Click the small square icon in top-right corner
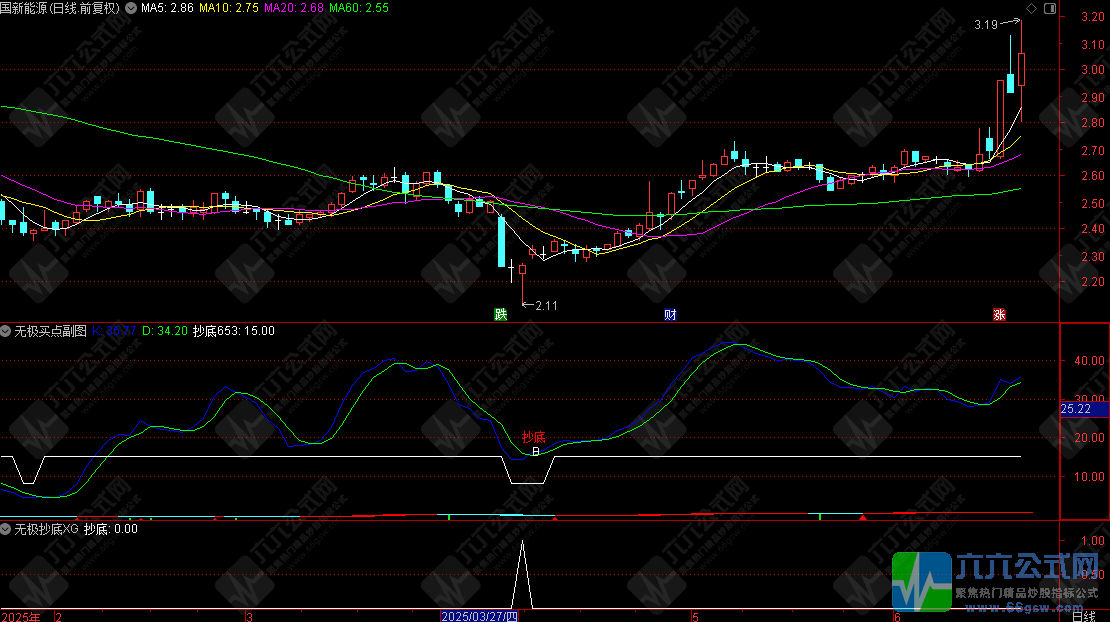The width and height of the screenshot is (1110, 622). pos(1048,7)
